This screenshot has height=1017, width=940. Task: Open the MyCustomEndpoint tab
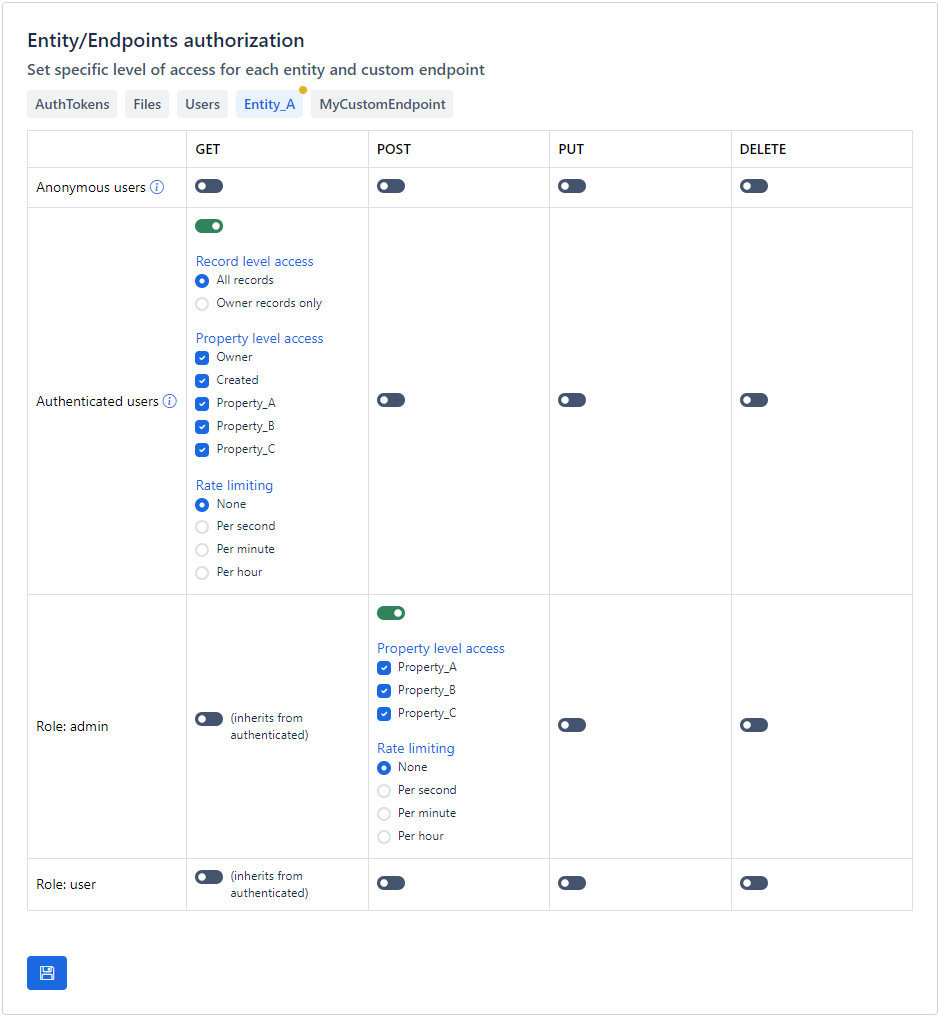[382, 104]
